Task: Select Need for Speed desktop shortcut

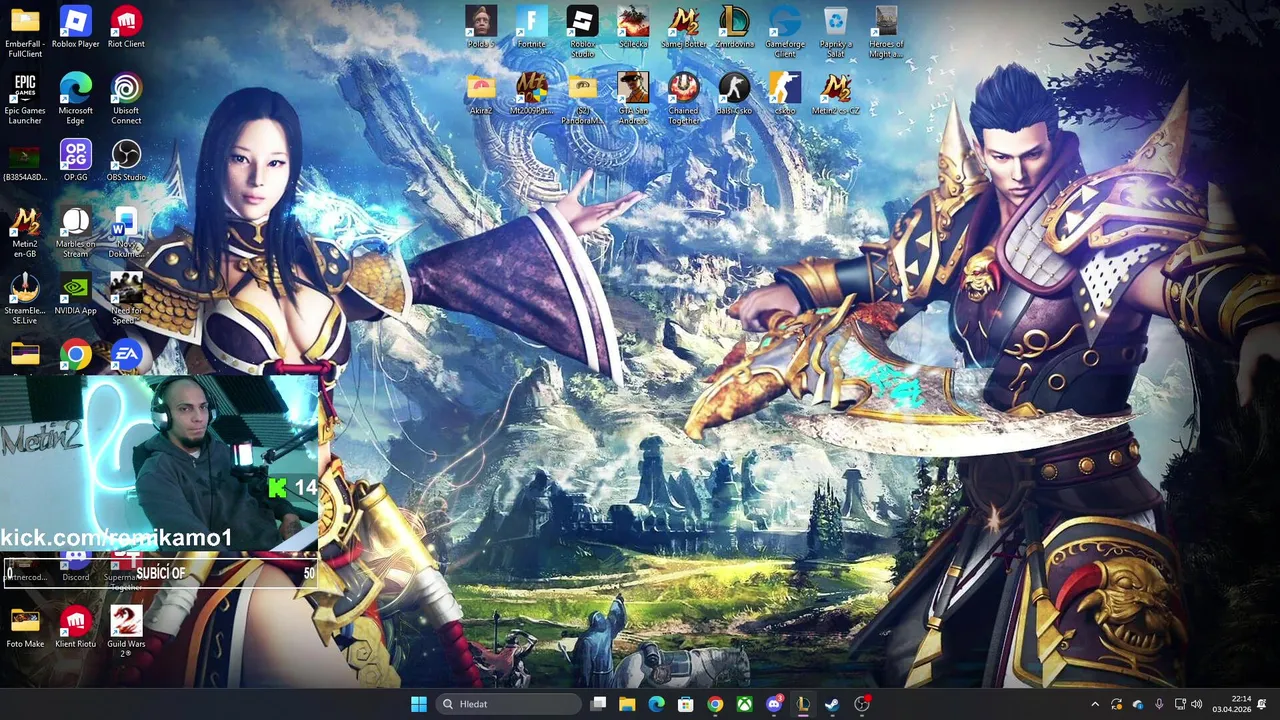Action: (126, 299)
